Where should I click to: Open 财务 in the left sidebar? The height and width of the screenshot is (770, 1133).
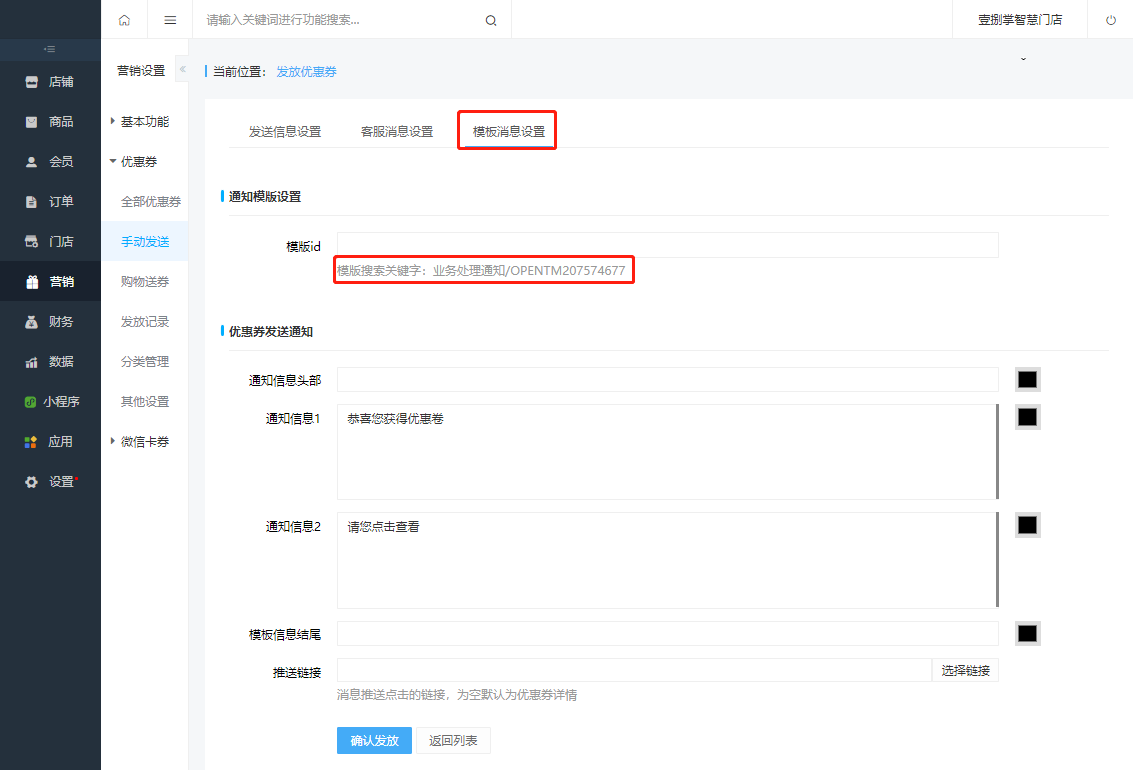[x=50, y=321]
